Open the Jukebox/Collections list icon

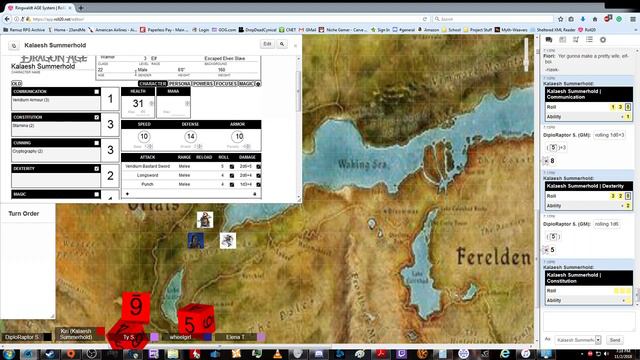click(589, 40)
